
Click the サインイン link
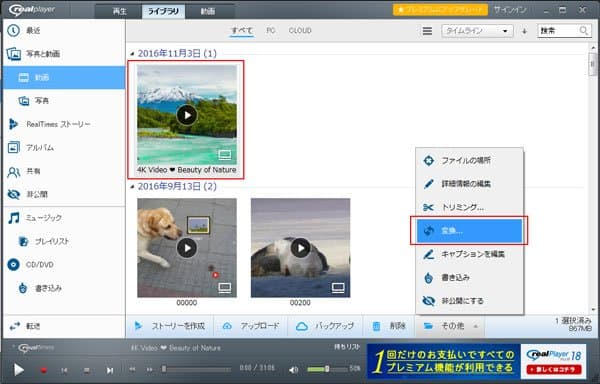[510, 10]
